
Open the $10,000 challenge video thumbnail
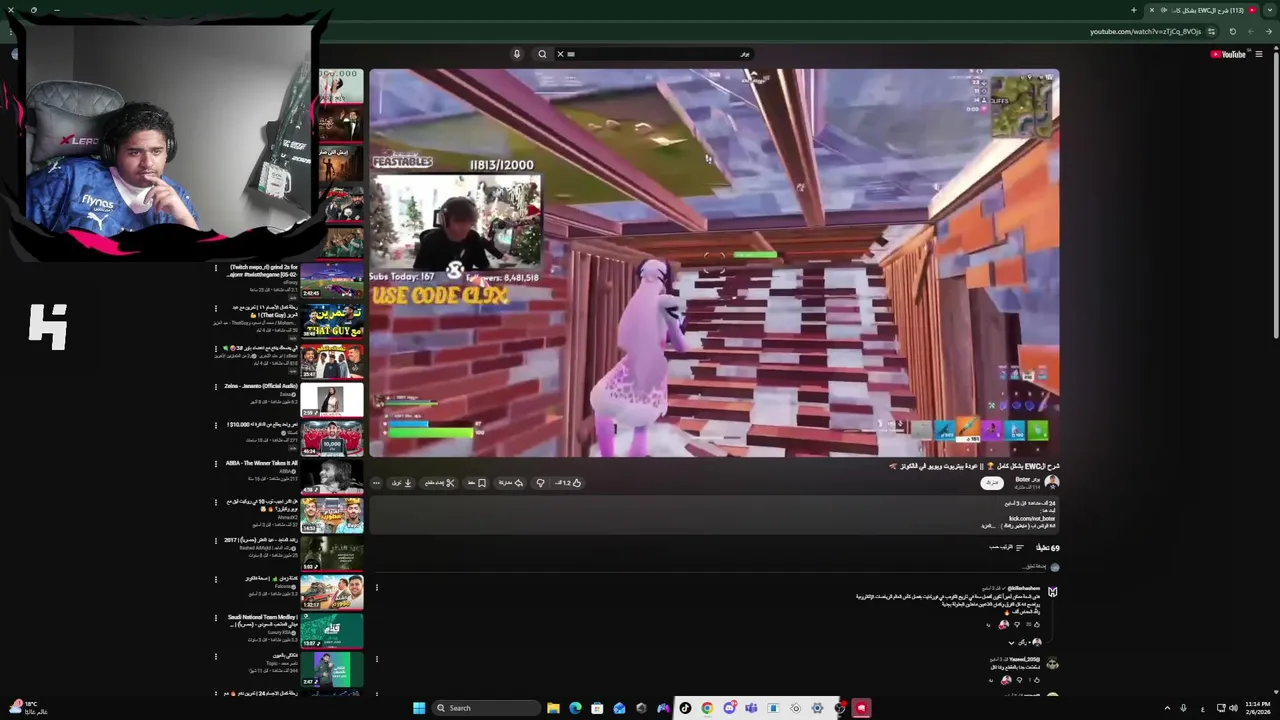332,439
